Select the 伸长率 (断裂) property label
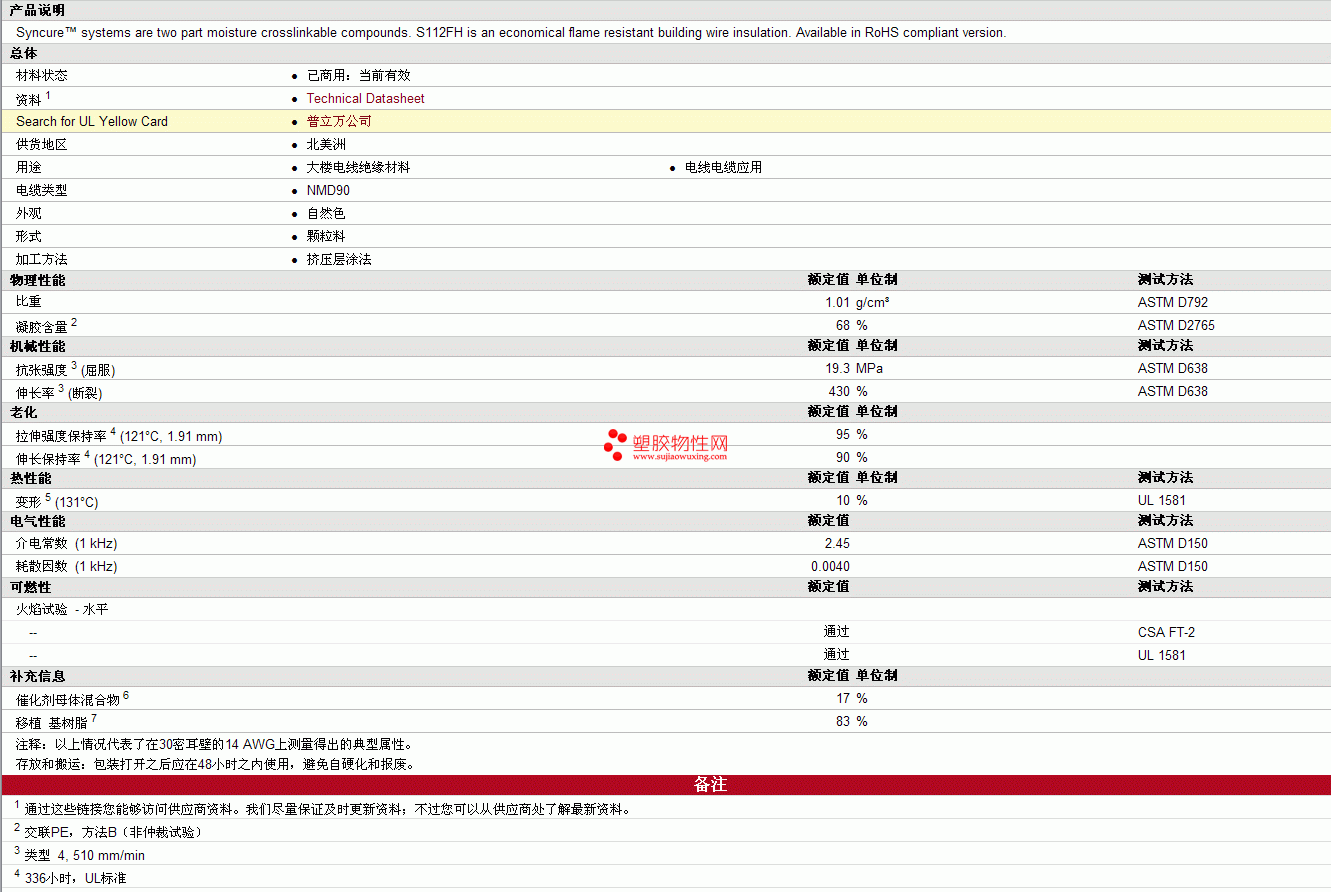Viewport: 1331px width, 892px height. tap(59, 391)
